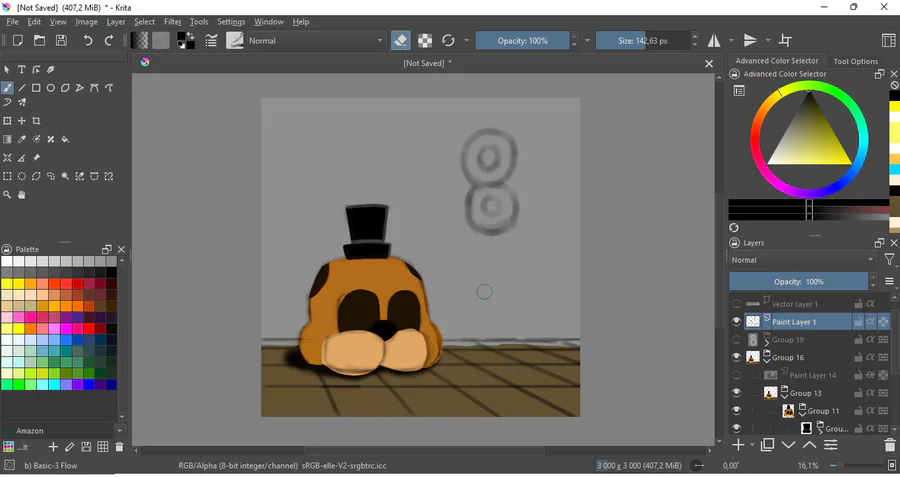900x477 pixels.
Task: Open the Add layer type dropdown arrow
Action: click(752, 445)
